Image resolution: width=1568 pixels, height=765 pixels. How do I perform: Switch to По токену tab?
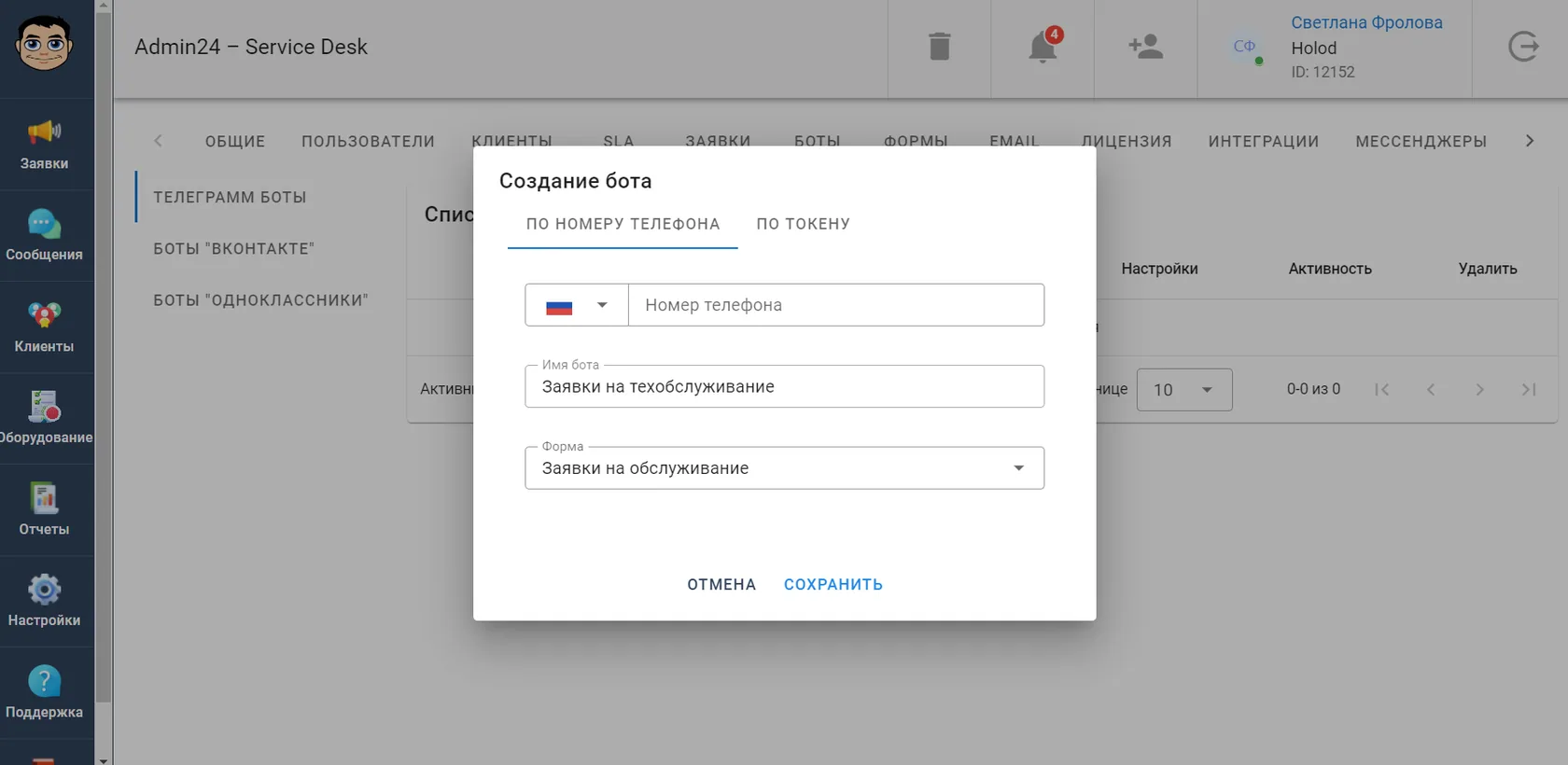tap(804, 224)
